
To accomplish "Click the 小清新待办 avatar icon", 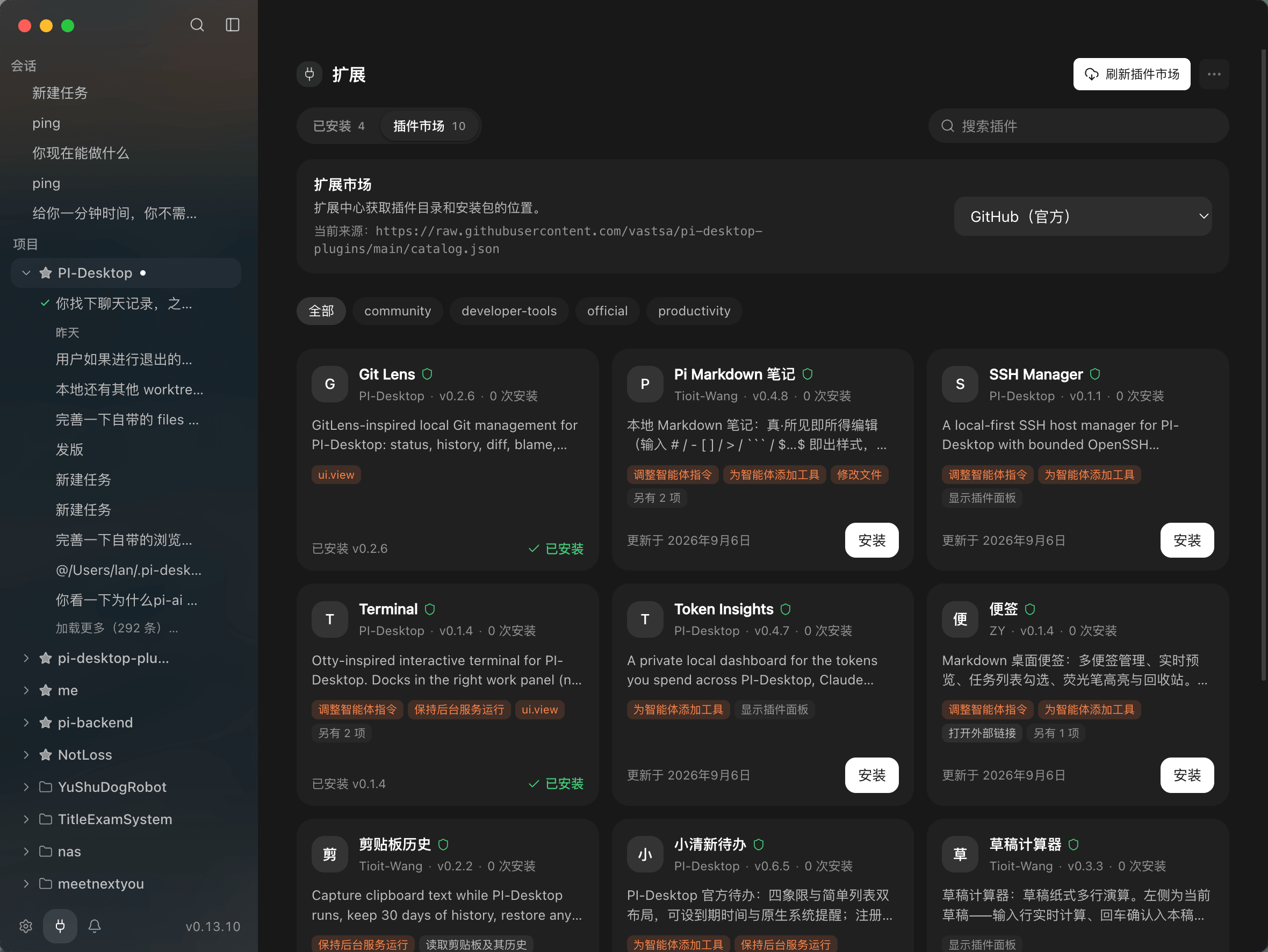I will tap(644, 854).
